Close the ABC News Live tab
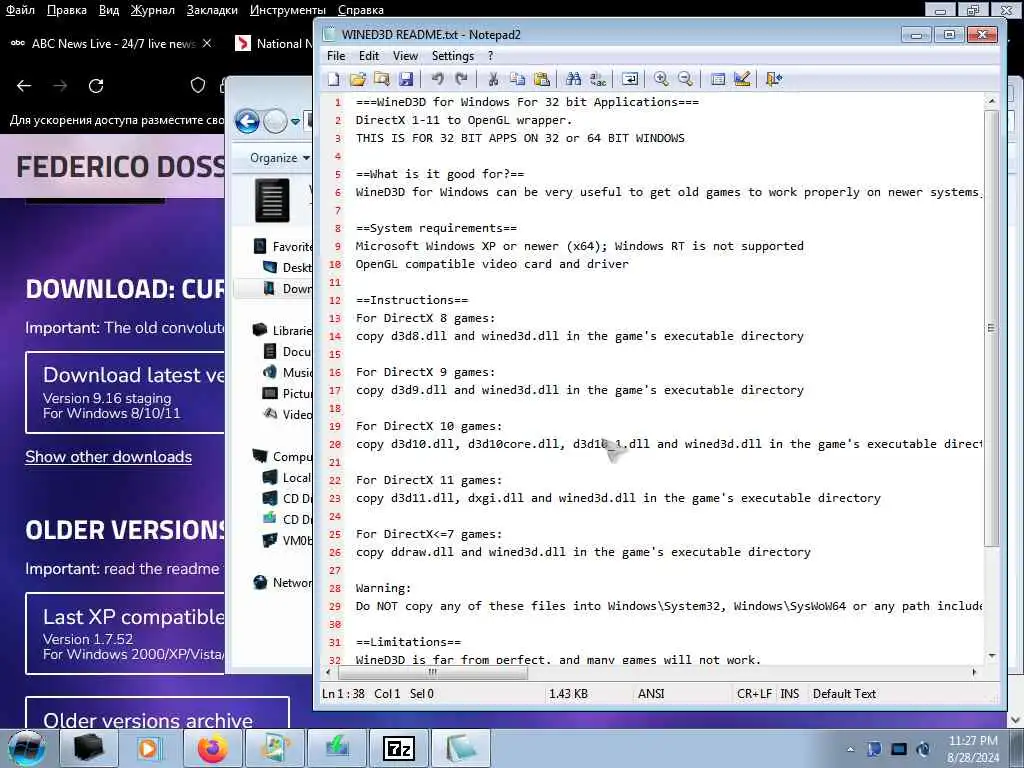Viewport: 1024px width, 768px height. (x=207, y=43)
